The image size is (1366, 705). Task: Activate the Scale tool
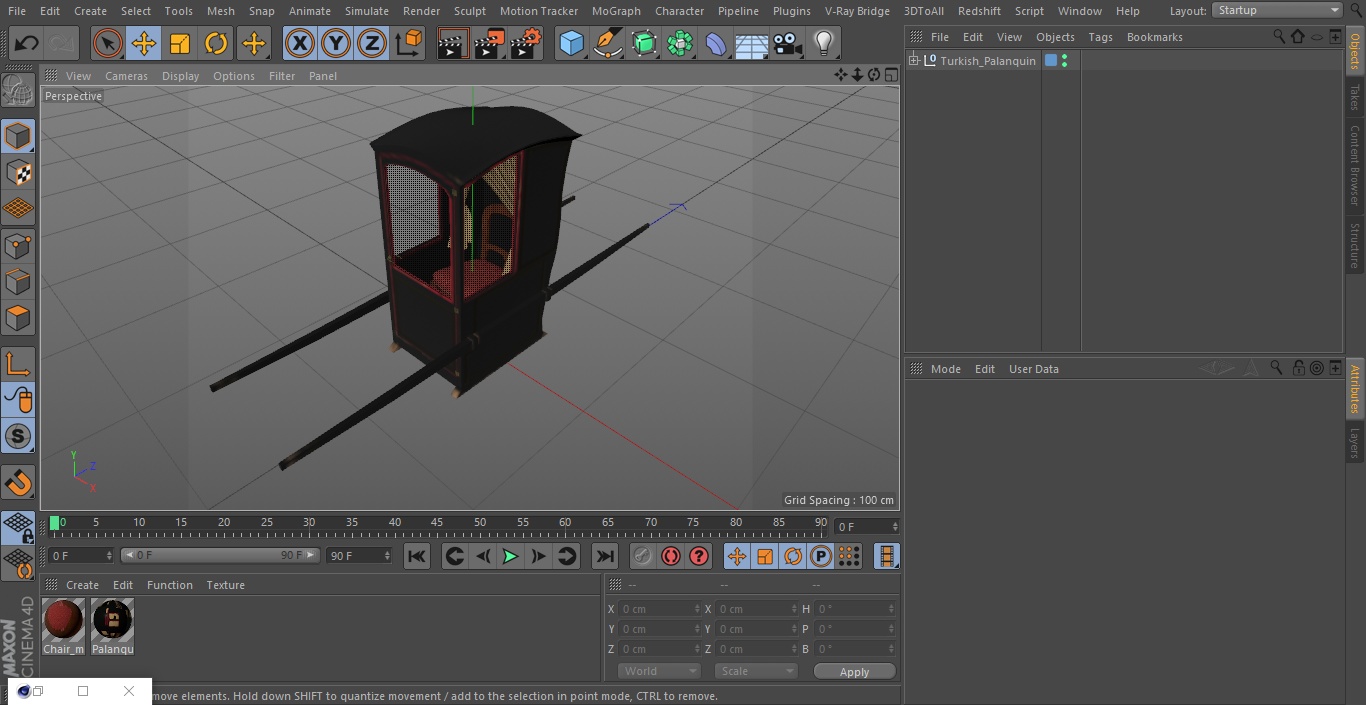click(180, 44)
